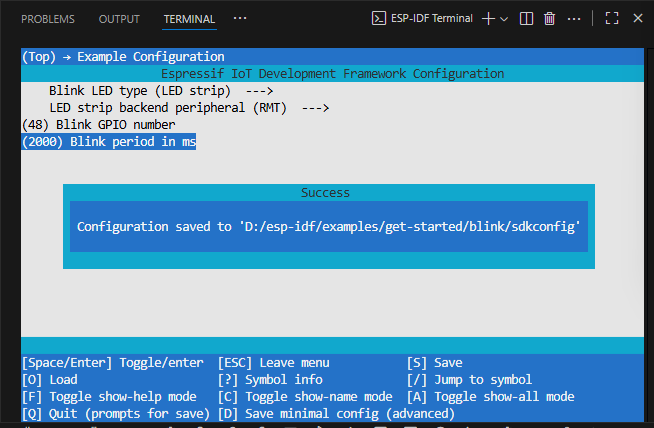The image size is (654, 428).
Task: Show more panel tabs via ellipsis
Action: click(x=240, y=18)
